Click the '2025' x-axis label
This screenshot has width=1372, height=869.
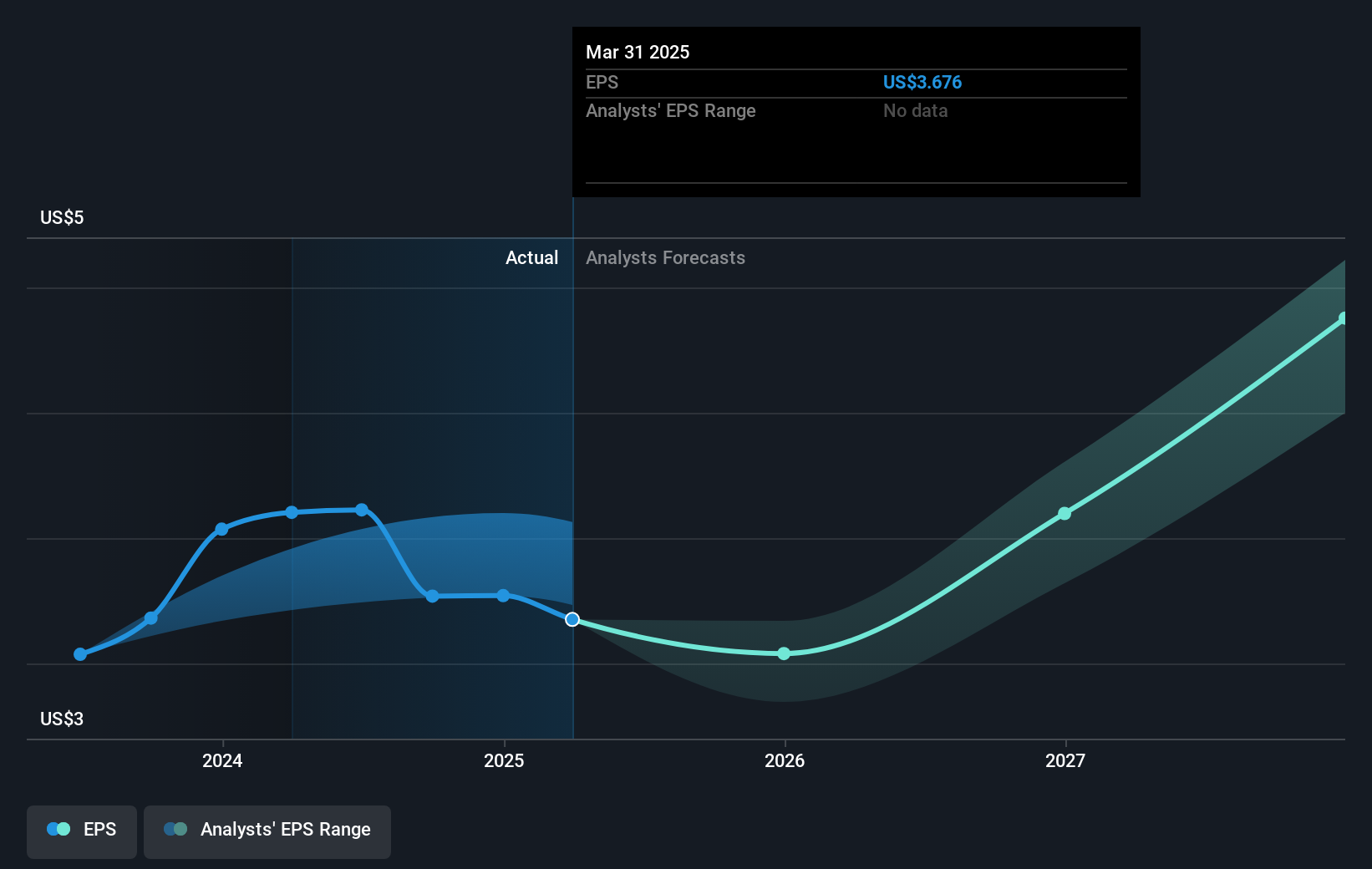[504, 760]
